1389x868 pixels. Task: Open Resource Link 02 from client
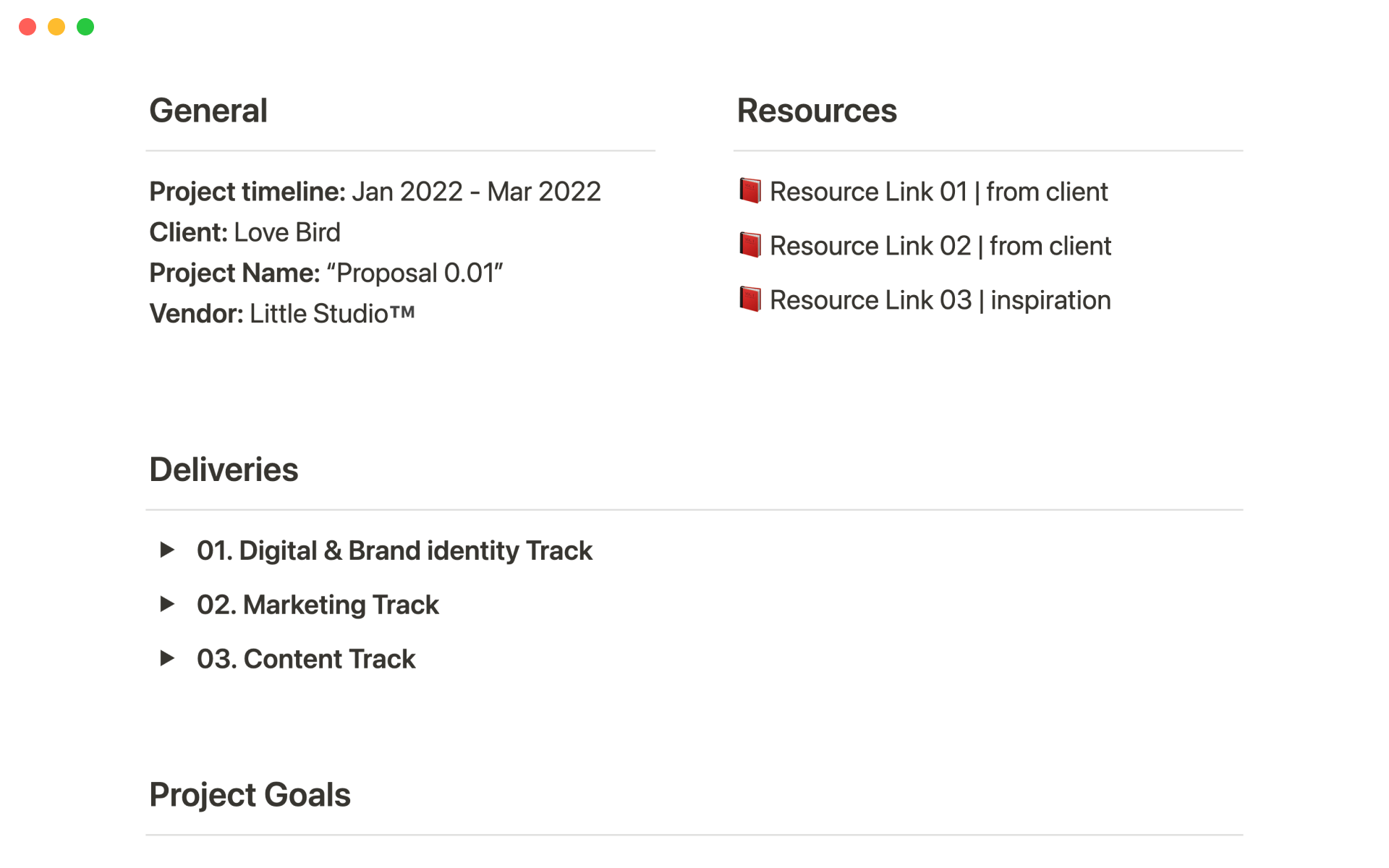(x=940, y=246)
